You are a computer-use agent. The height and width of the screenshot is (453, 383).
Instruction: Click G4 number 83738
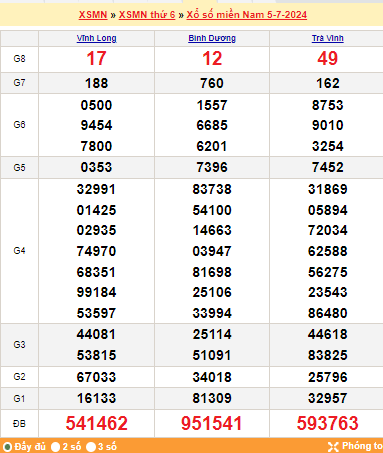pyautogui.click(x=212, y=189)
